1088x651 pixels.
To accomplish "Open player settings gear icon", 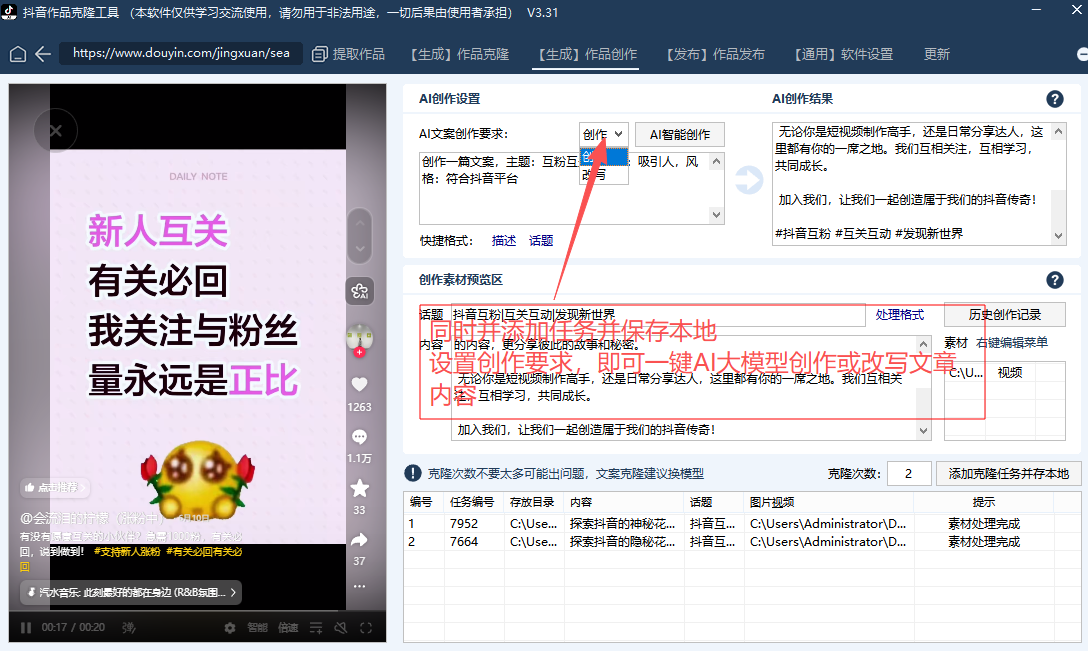I will coord(230,628).
